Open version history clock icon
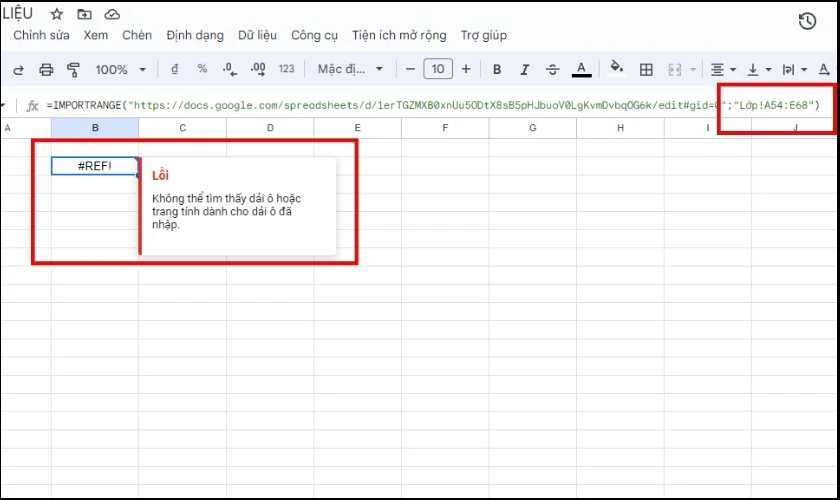Image resolution: width=840 pixels, height=500 pixels. click(807, 21)
